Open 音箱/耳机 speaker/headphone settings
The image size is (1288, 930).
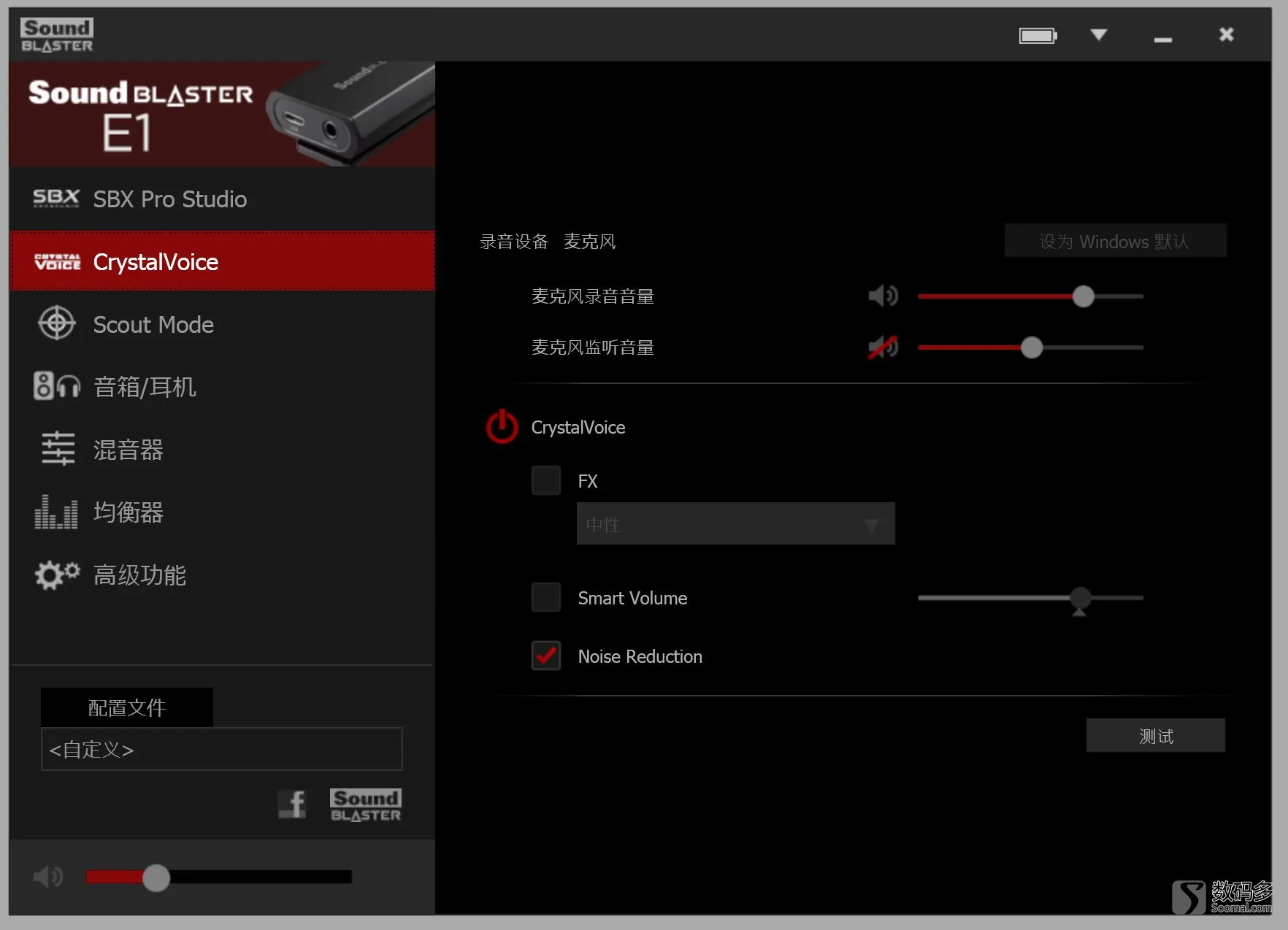tap(223, 387)
